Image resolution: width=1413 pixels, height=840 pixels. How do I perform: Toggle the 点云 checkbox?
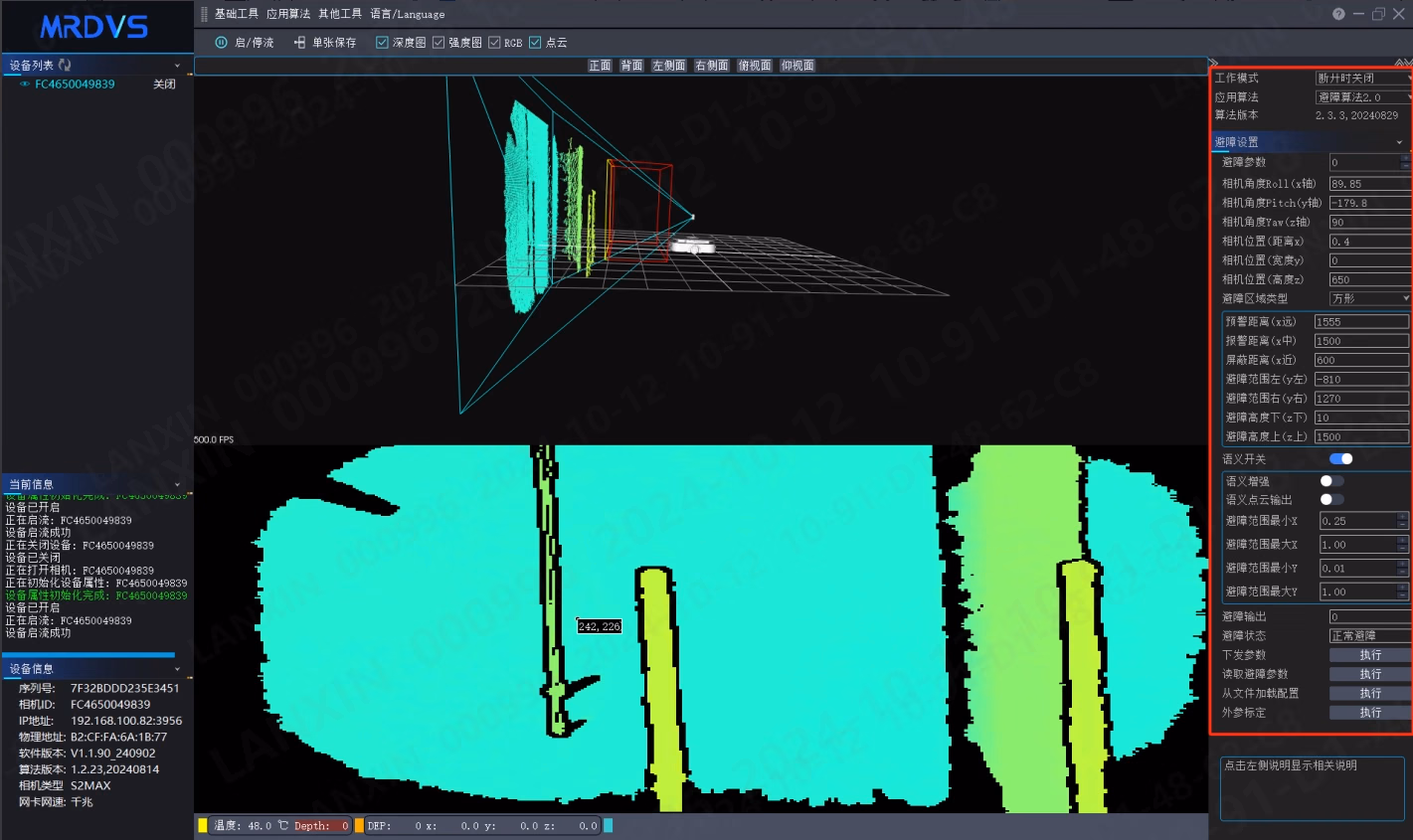pos(535,43)
